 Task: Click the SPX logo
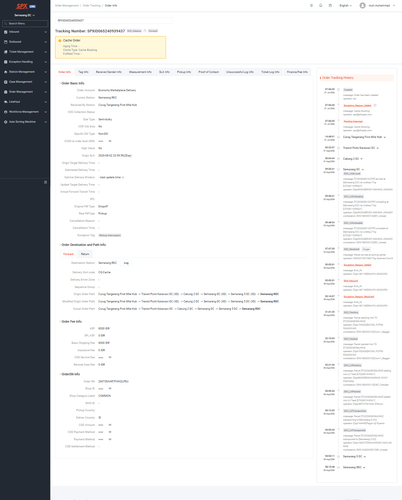click(22, 6)
